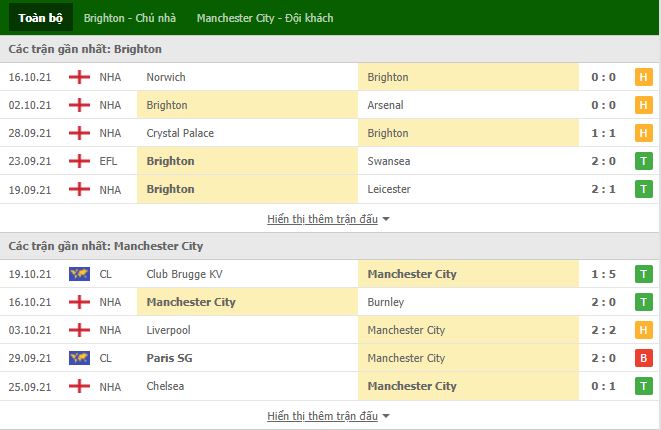
Task: Click green T badge for Chelsea match
Action: pos(643,386)
